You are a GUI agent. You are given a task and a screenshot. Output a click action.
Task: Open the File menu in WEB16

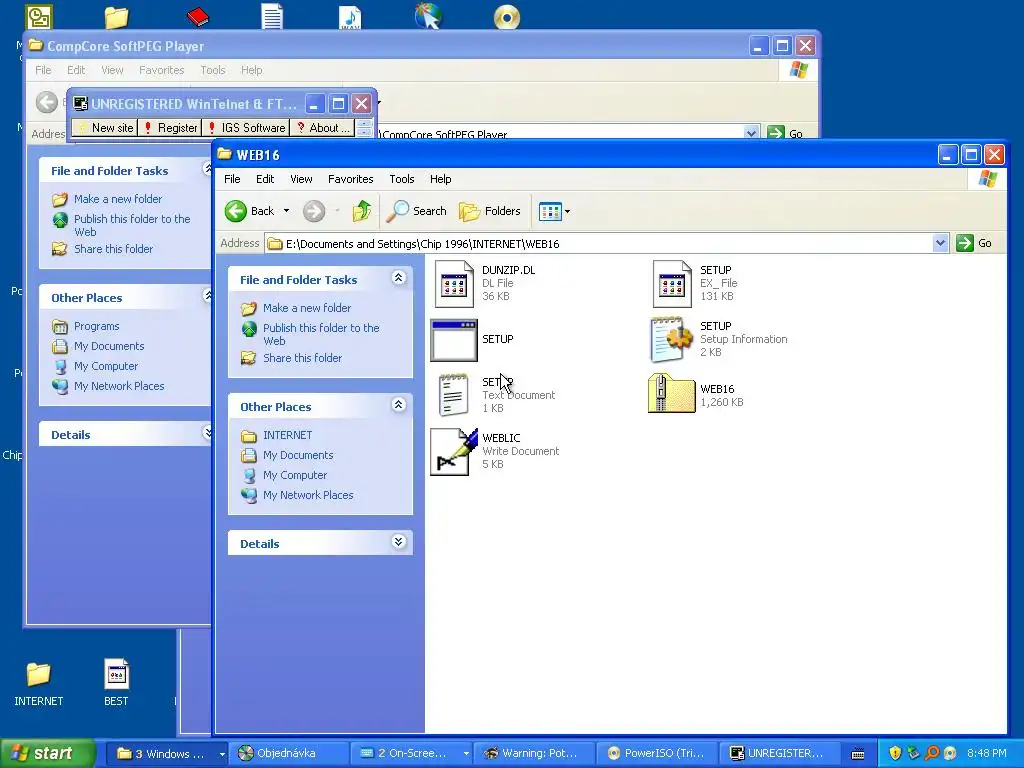point(232,179)
